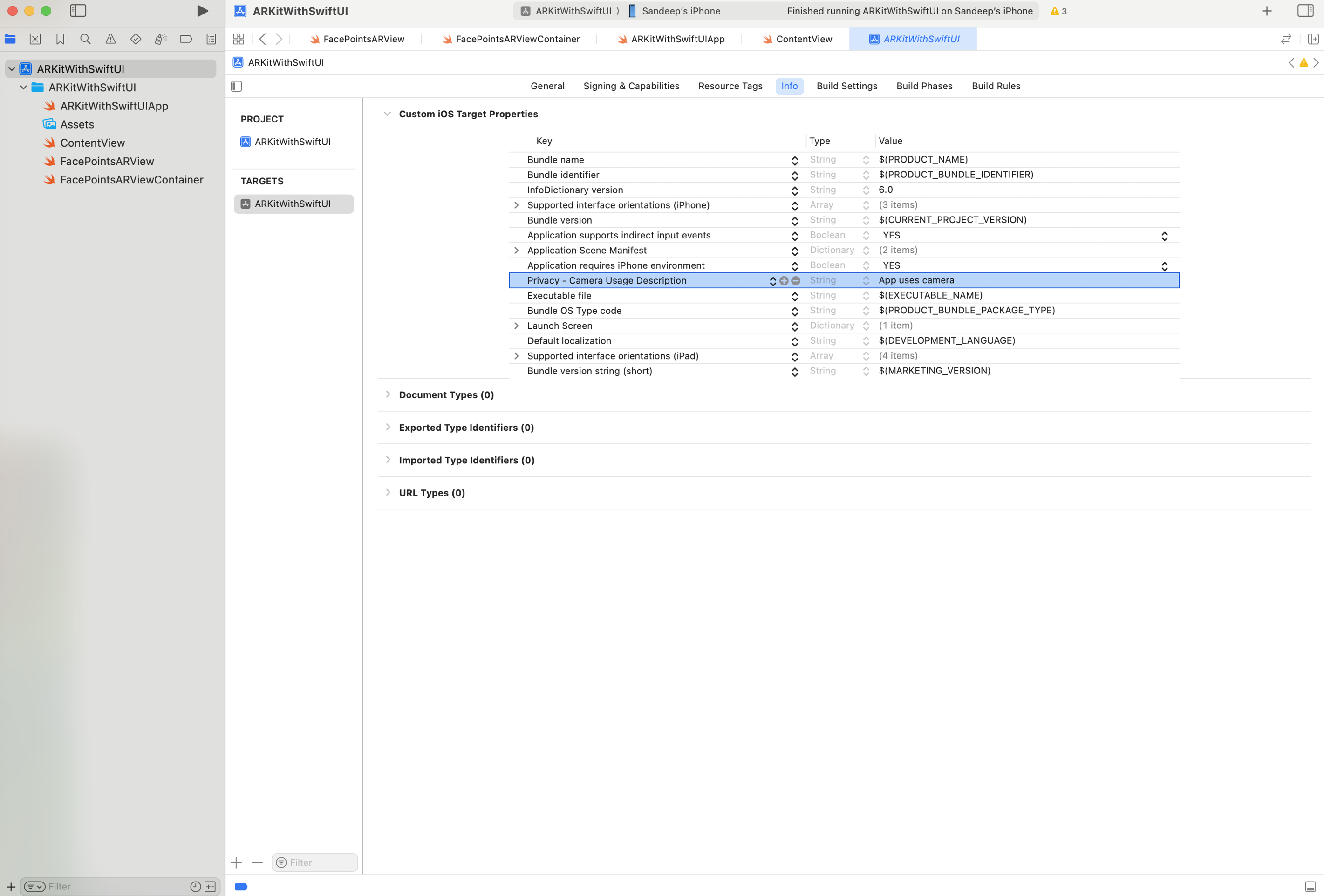
Task: Remove the Camera Usage Description row
Action: (796, 281)
